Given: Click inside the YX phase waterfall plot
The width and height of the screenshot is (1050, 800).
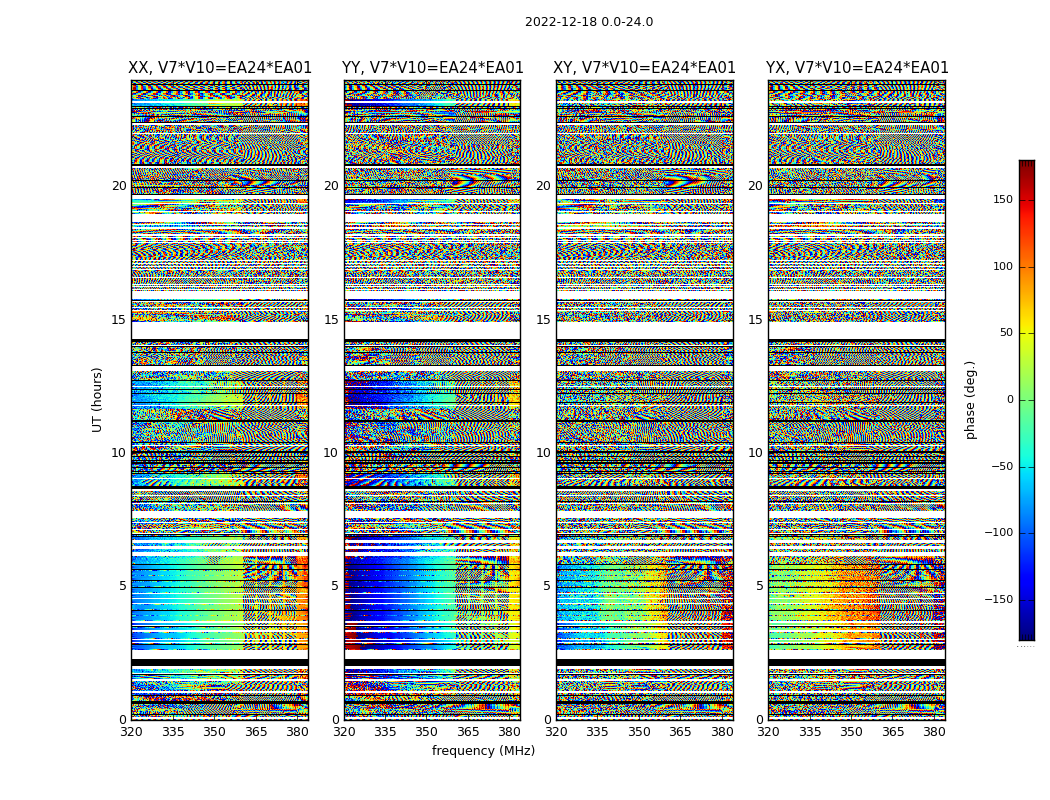Looking at the screenshot, I should click(857, 400).
